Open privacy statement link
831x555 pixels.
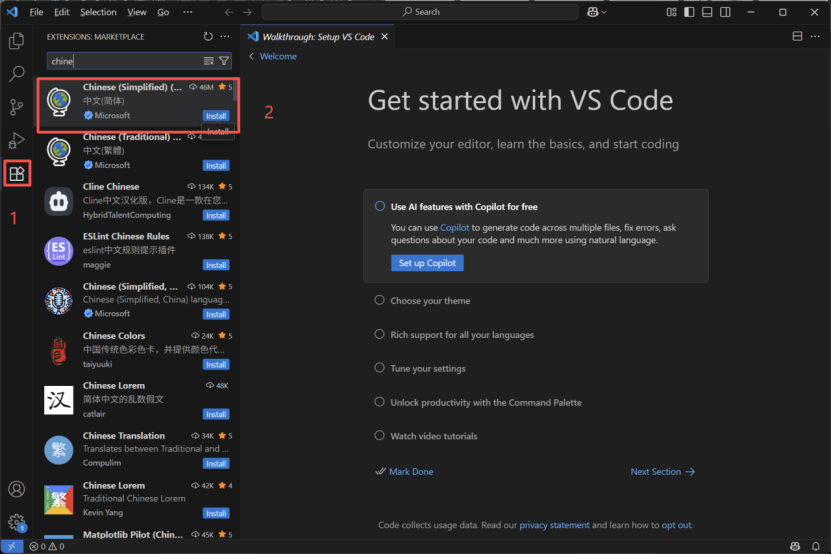point(554,525)
